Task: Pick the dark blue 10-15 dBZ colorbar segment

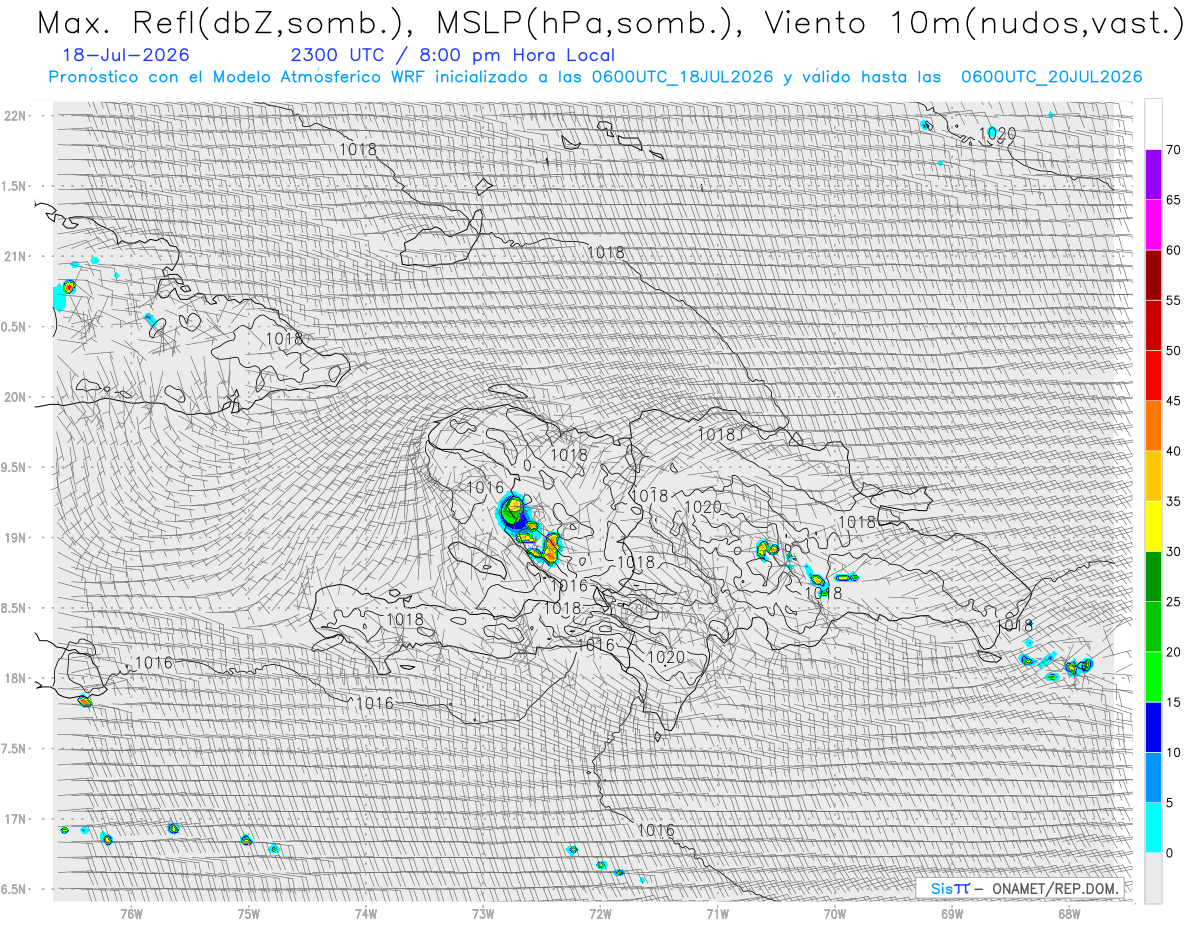Action: (x=1153, y=727)
